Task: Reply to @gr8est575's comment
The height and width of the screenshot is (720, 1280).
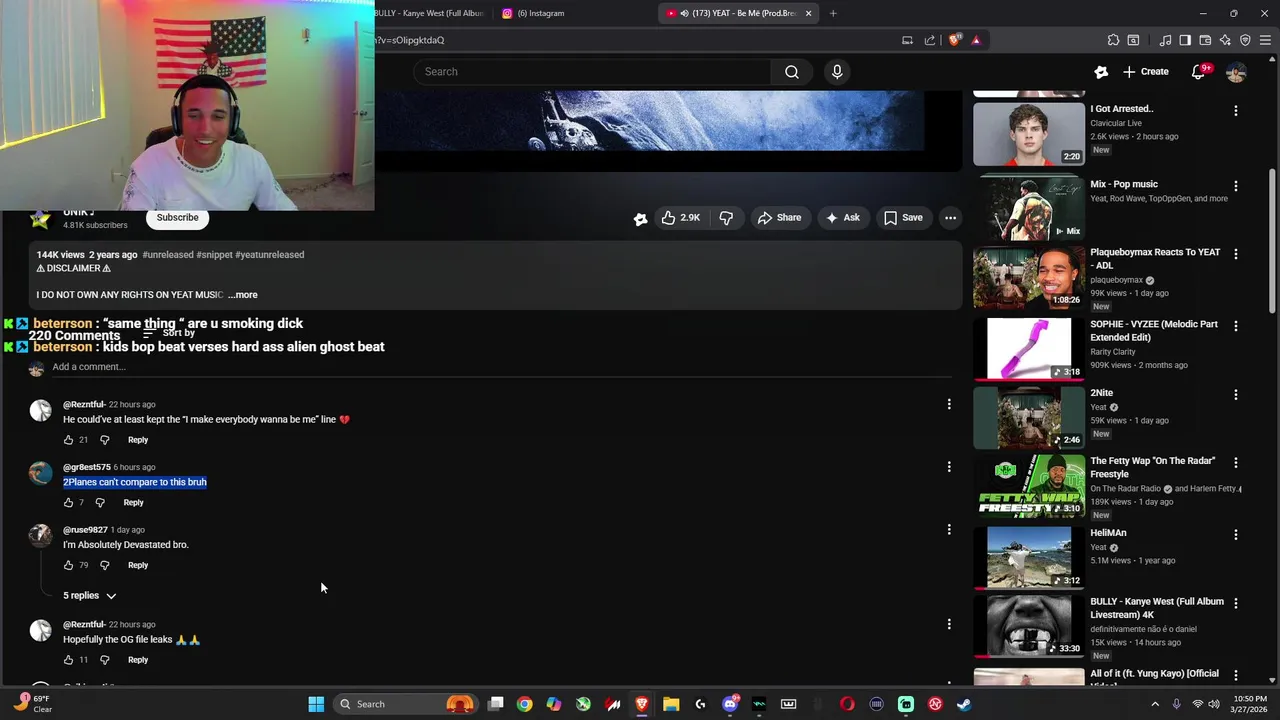Action: tap(133, 503)
